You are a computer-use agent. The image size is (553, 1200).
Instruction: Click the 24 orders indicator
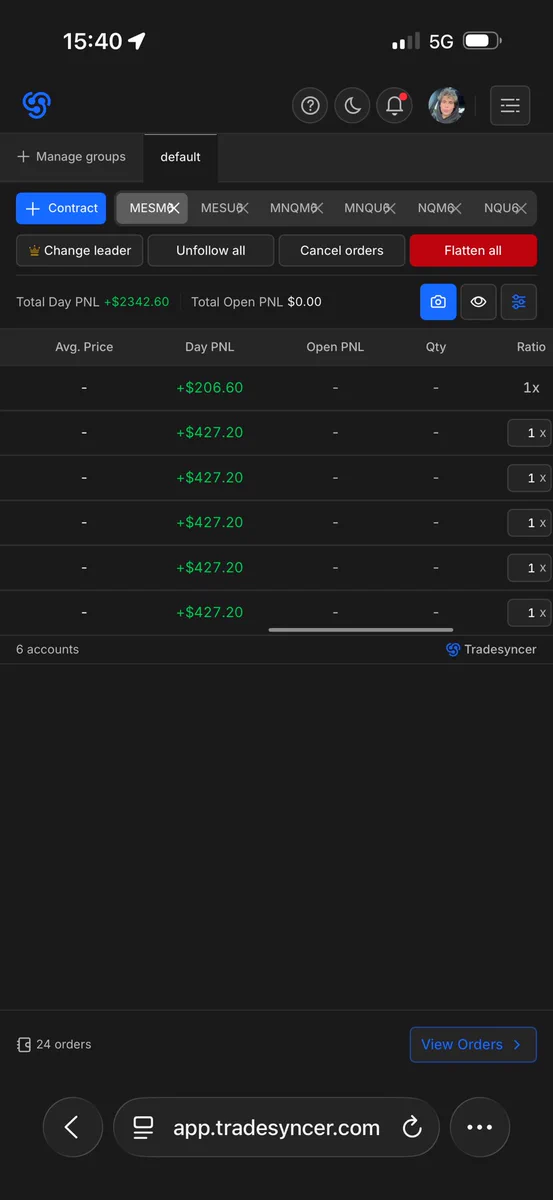[x=54, y=1044]
